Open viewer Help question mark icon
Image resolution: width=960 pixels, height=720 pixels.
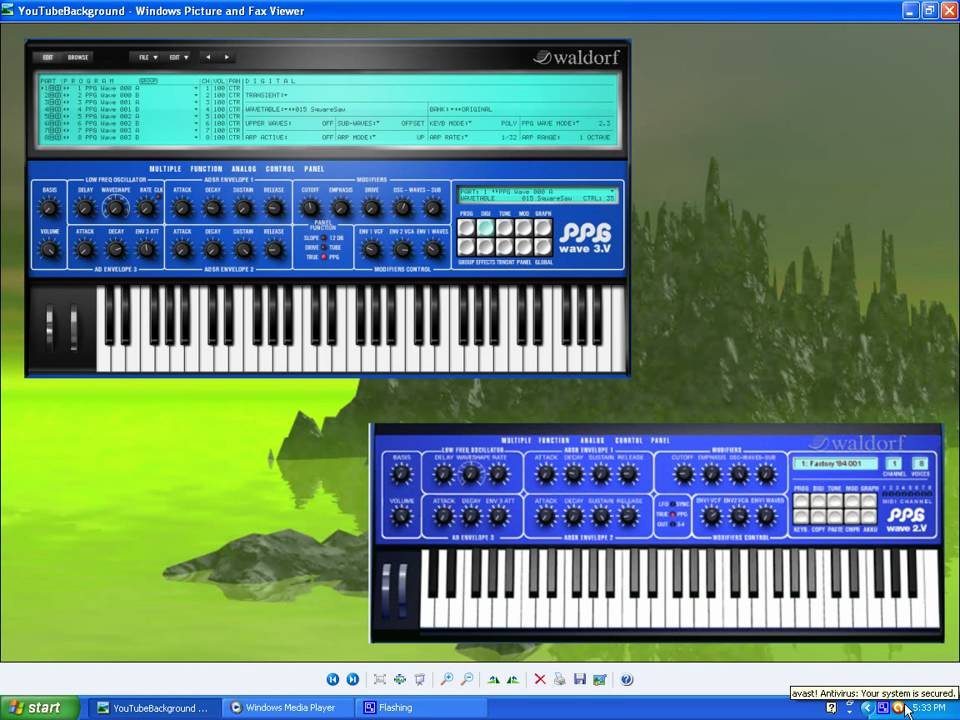point(626,679)
